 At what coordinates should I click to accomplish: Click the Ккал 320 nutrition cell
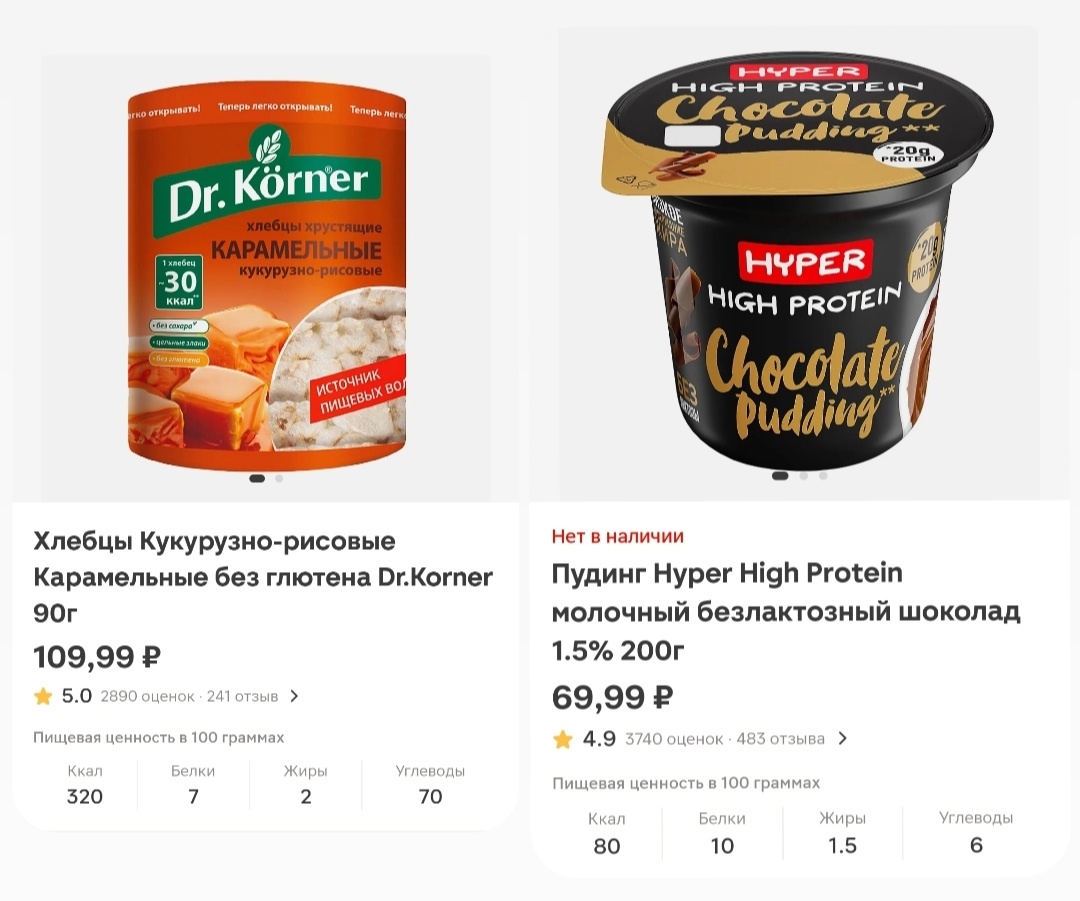pos(85,784)
